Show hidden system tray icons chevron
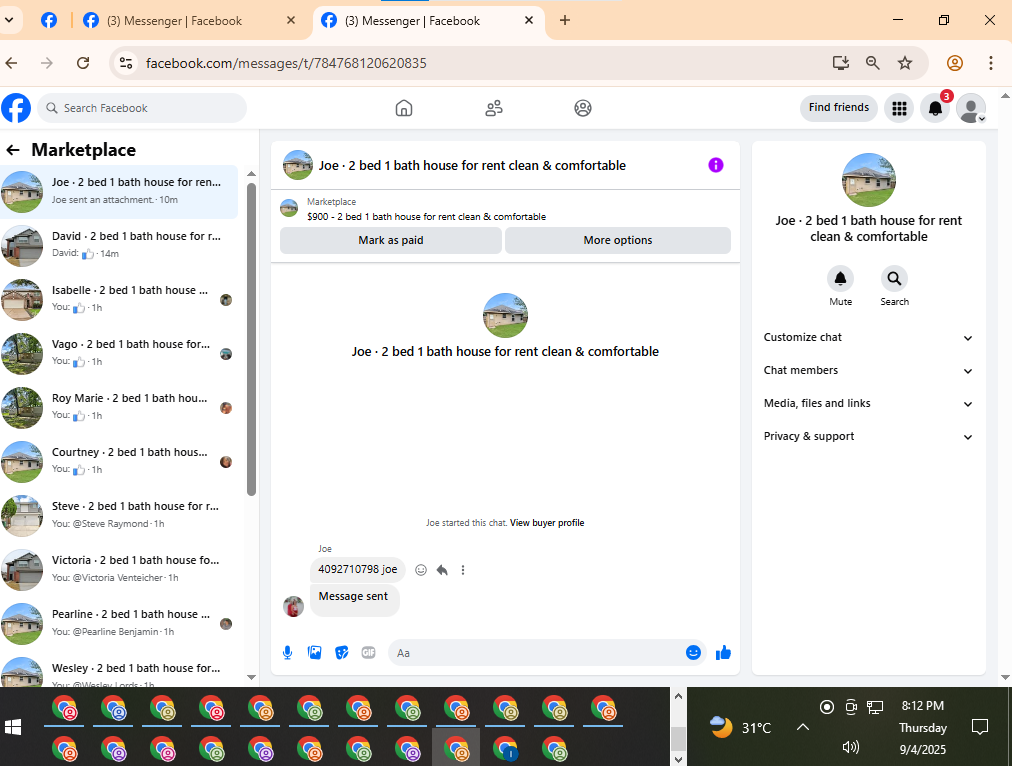Viewport: 1012px width, 766px height. pyautogui.click(x=802, y=727)
